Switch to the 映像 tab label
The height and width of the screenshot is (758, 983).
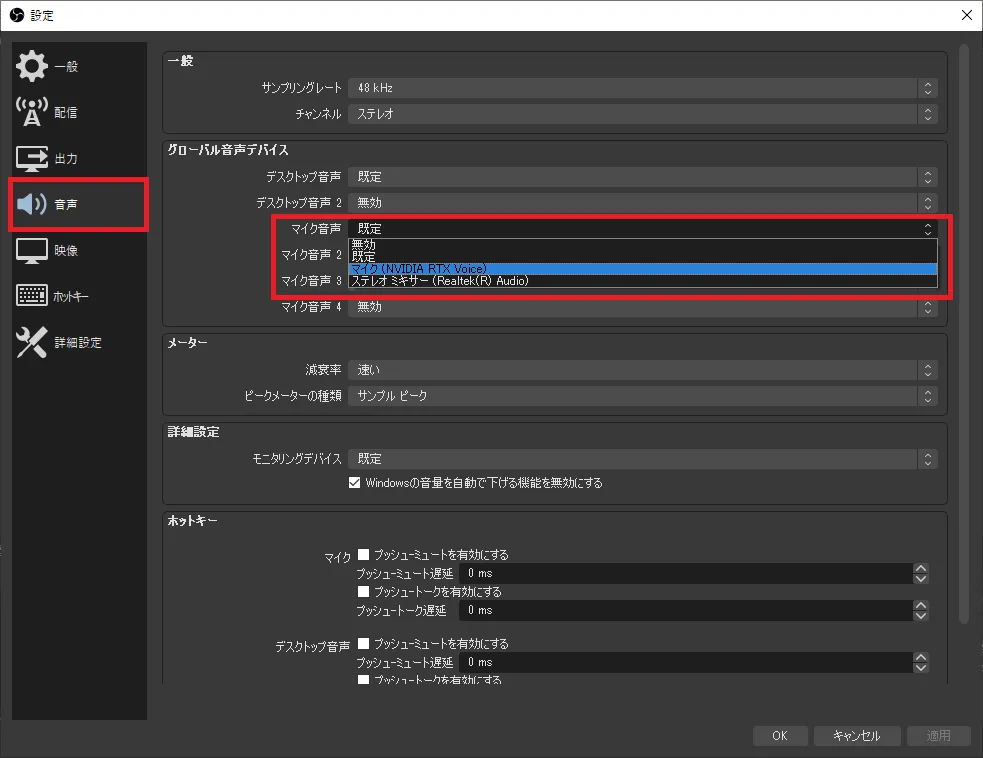[x=66, y=251]
